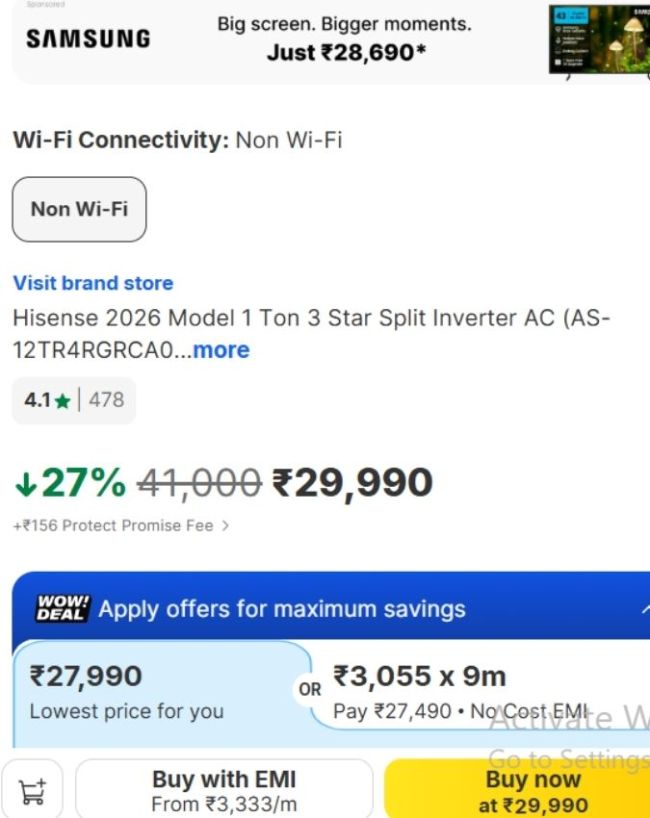The height and width of the screenshot is (818, 650).
Task: Click the OR separator badge
Action: click(310, 689)
